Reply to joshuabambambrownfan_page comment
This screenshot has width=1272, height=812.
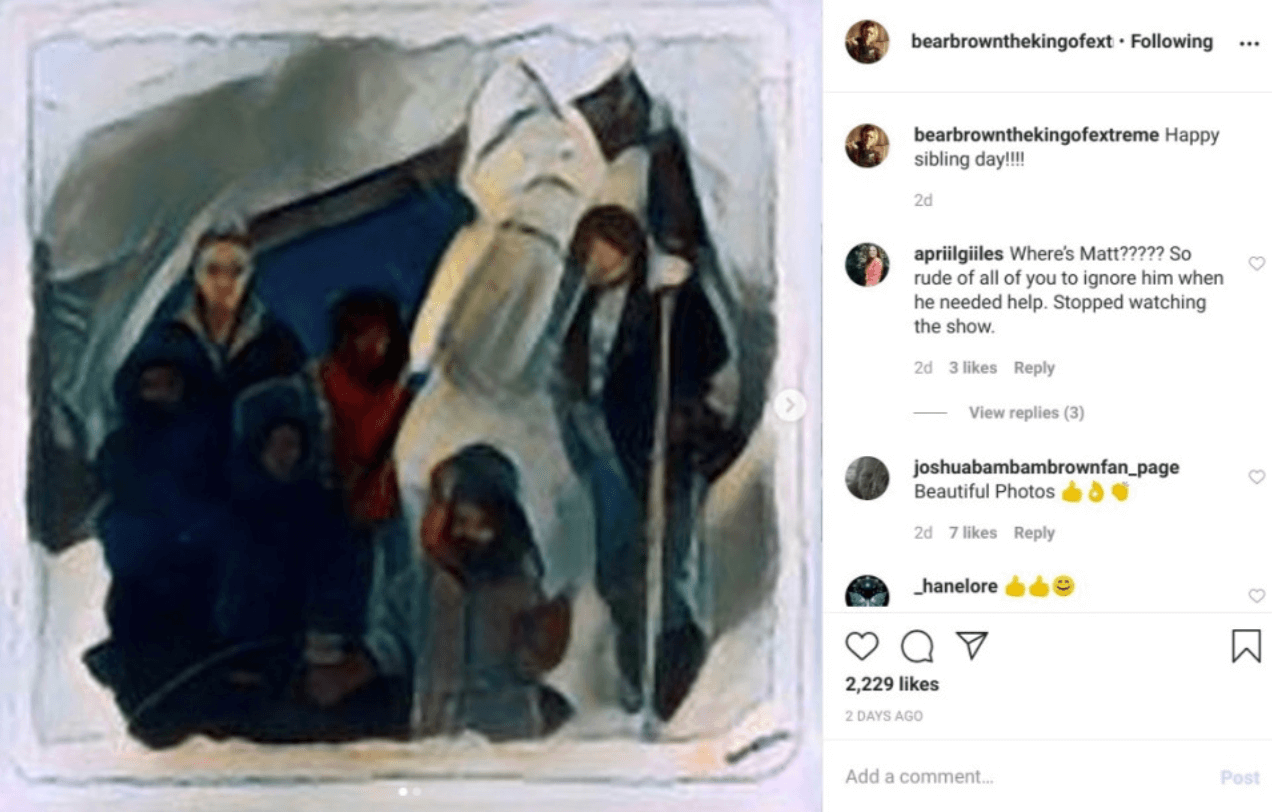pyautogui.click(x=1034, y=533)
